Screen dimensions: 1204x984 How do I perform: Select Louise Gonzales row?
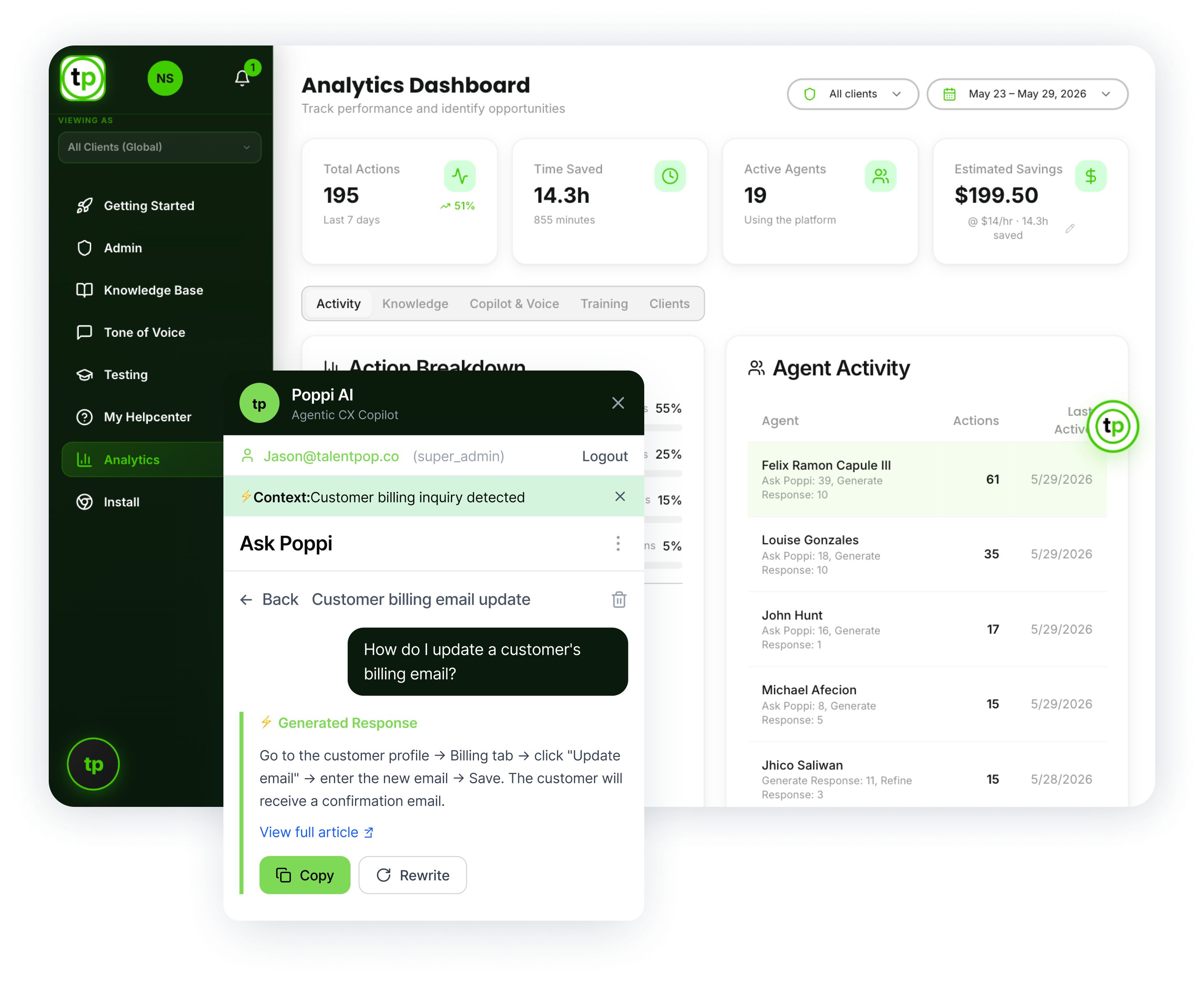point(927,554)
